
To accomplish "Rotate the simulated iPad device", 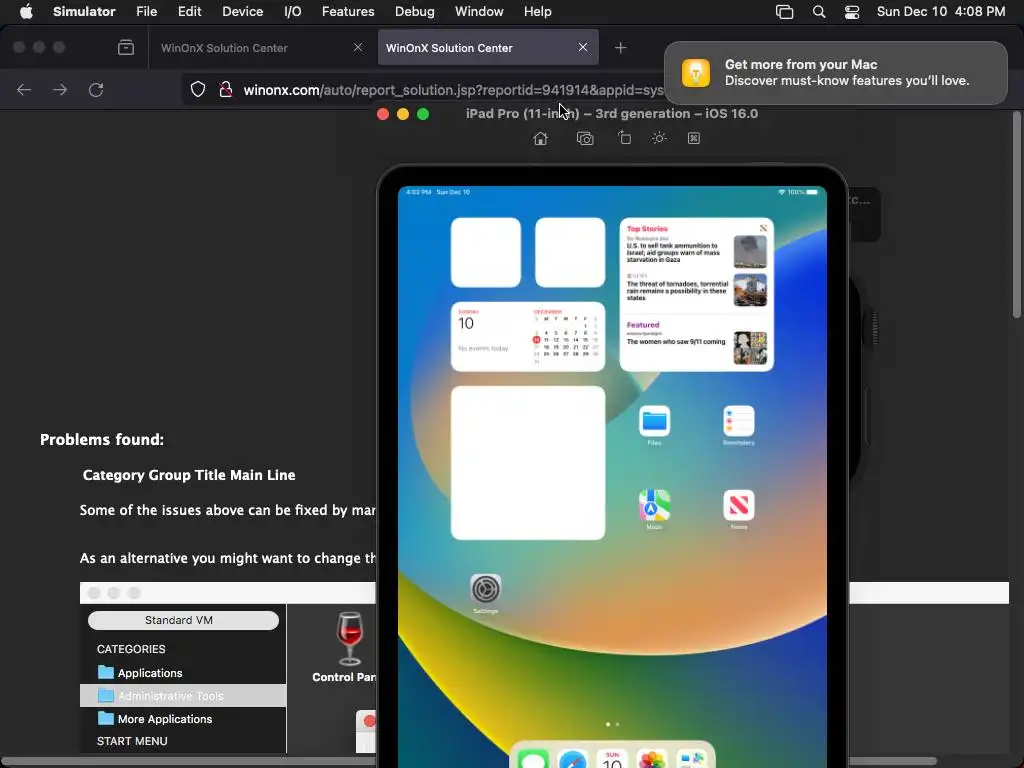I will [x=624, y=138].
